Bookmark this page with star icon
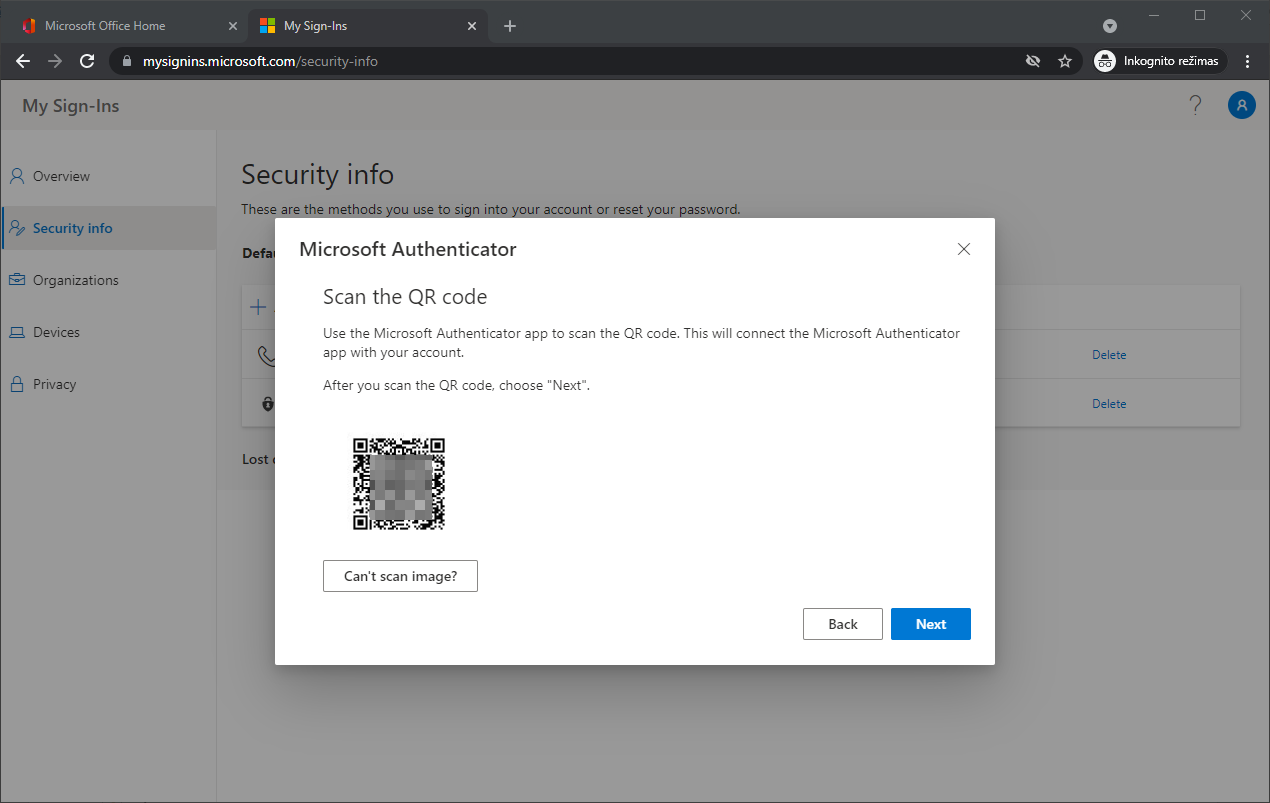 [x=1065, y=61]
